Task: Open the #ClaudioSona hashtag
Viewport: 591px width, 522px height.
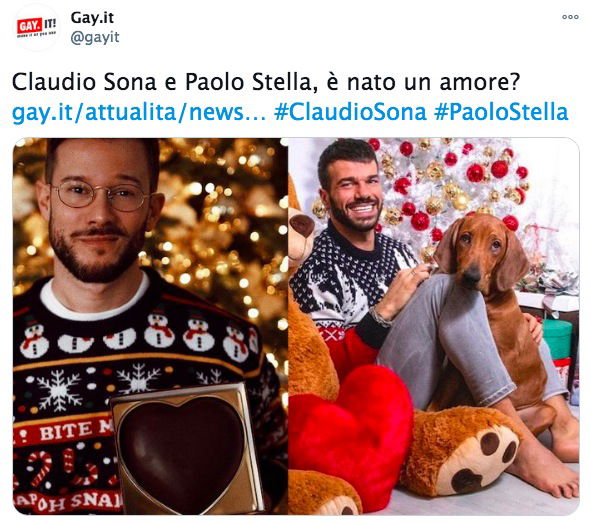Action: [x=351, y=112]
